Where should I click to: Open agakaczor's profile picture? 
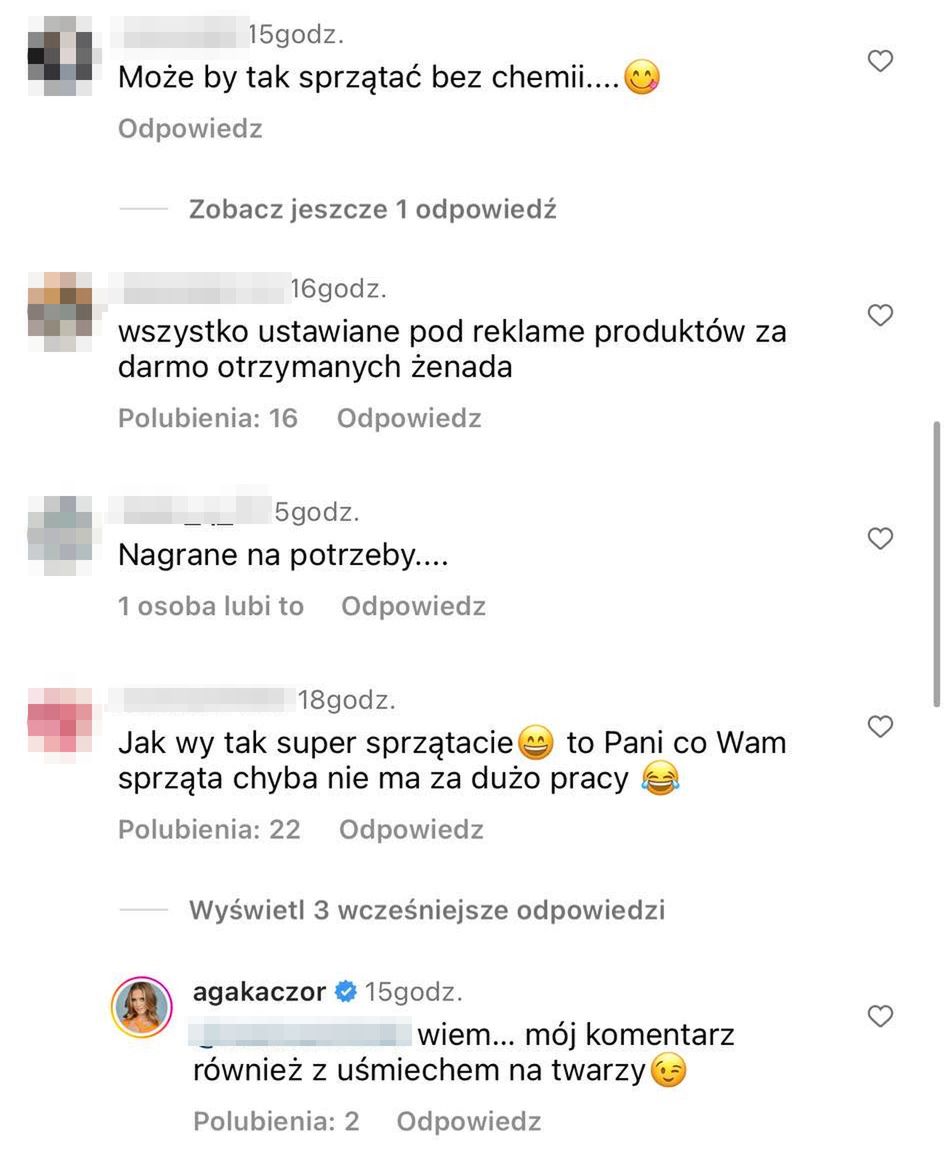pyautogui.click(x=142, y=1006)
